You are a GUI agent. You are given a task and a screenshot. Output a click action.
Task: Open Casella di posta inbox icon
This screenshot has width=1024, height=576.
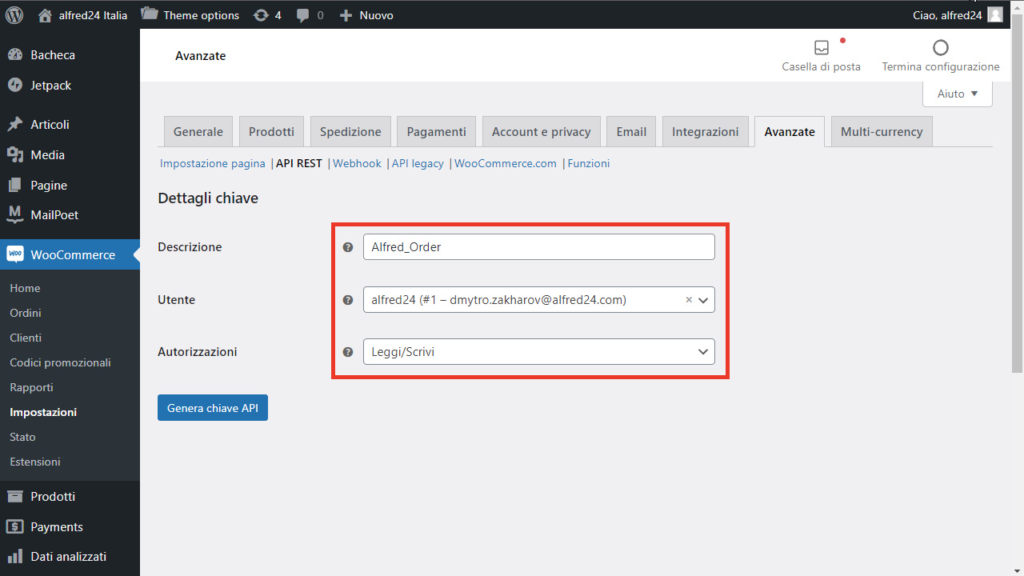tap(821, 47)
